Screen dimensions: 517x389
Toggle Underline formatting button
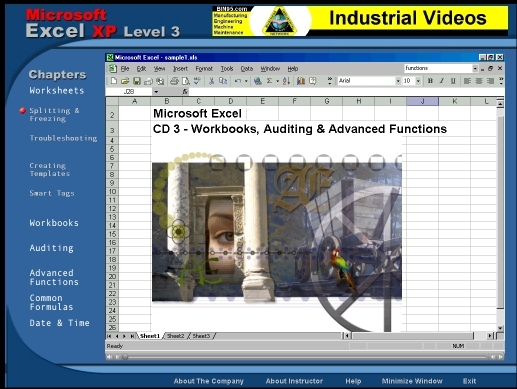pos(453,81)
